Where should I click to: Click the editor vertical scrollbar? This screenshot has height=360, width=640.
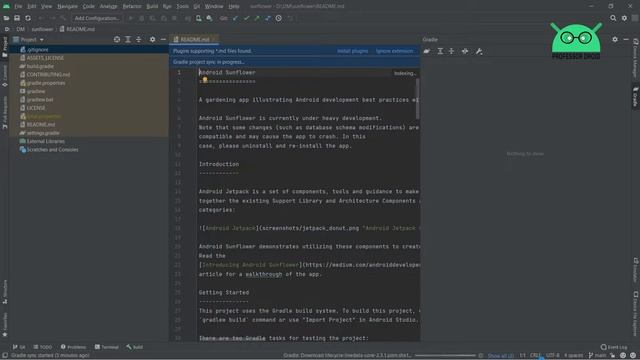click(417, 98)
